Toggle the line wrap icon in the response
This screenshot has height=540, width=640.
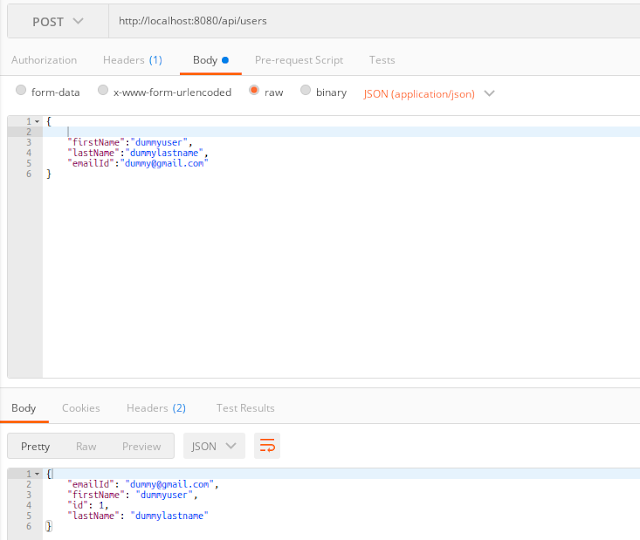pos(267,446)
